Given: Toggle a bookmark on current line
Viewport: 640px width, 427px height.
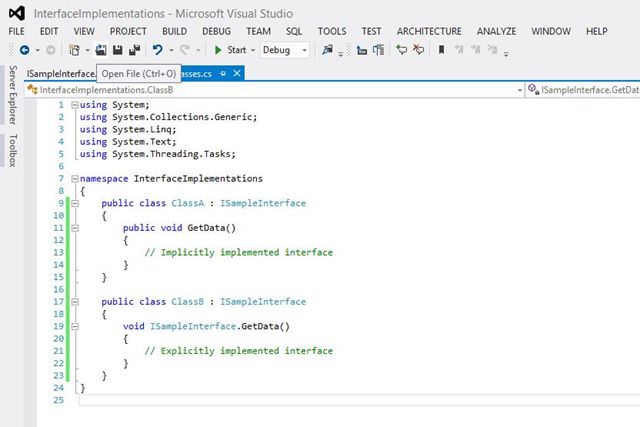Looking at the screenshot, I should tap(441, 50).
